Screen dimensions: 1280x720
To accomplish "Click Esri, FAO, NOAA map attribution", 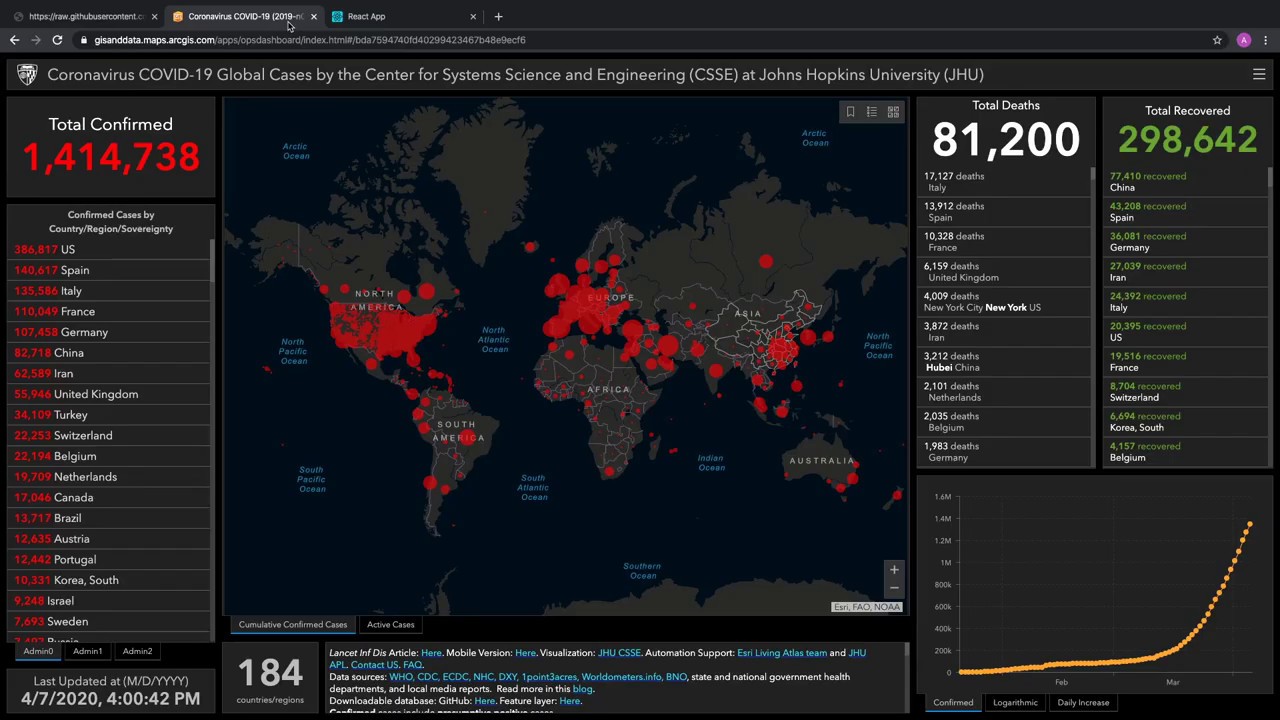I will pyautogui.click(x=867, y=607).
